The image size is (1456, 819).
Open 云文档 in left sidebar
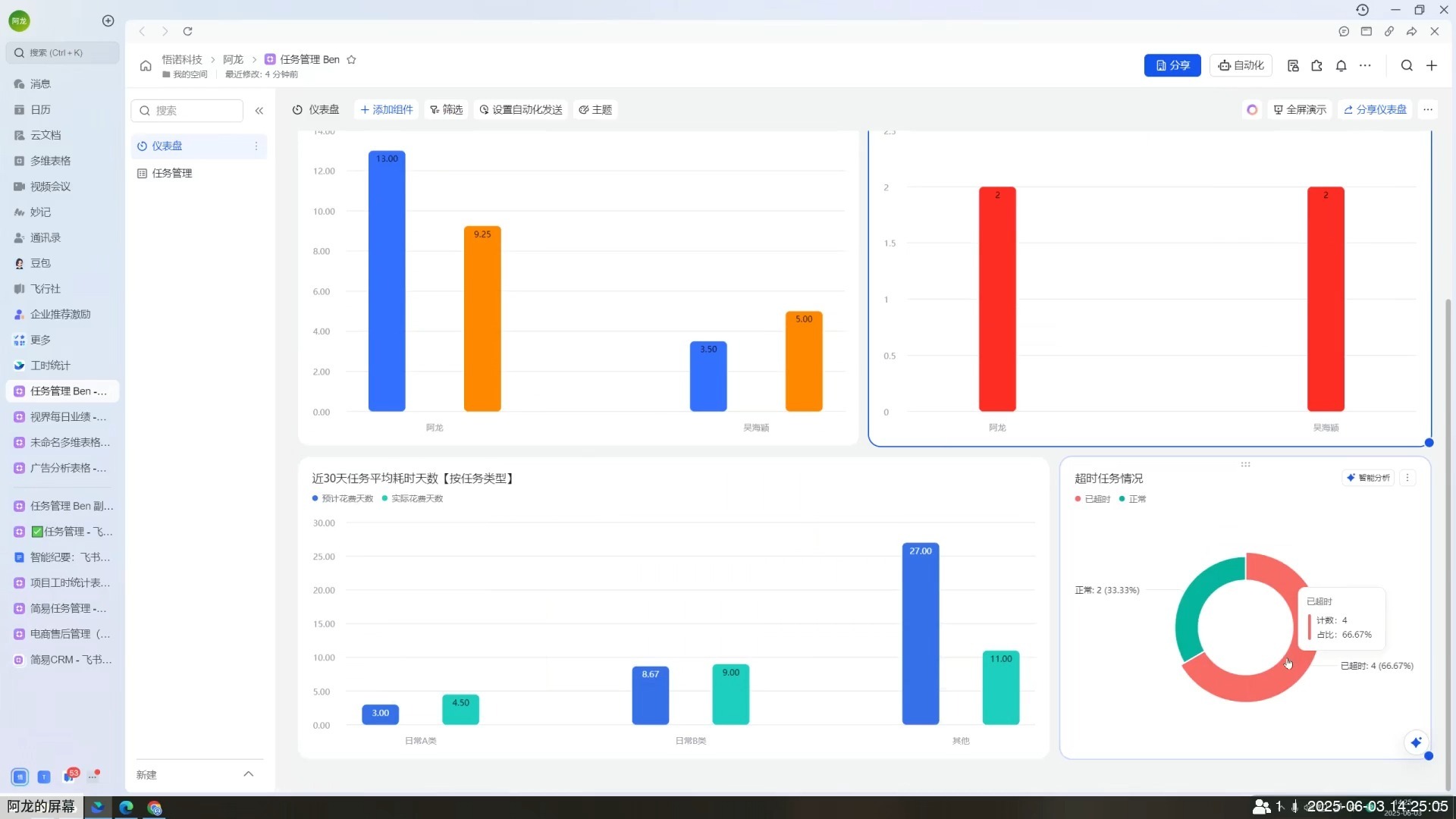45,135
